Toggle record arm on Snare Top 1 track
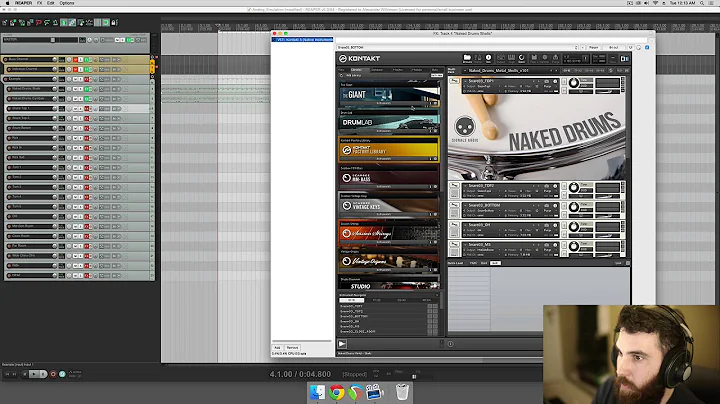720x404 pixels. click(x=9, y=108)
